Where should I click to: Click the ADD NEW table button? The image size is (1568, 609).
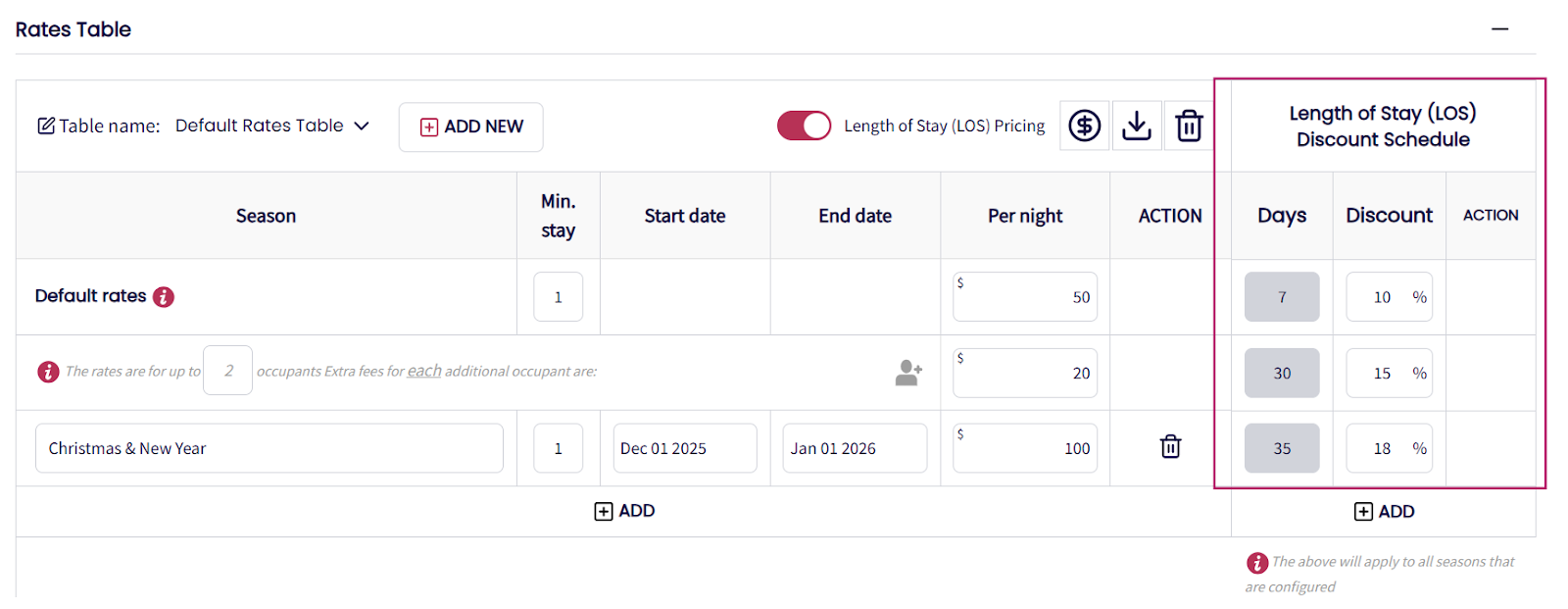point(470,127)
